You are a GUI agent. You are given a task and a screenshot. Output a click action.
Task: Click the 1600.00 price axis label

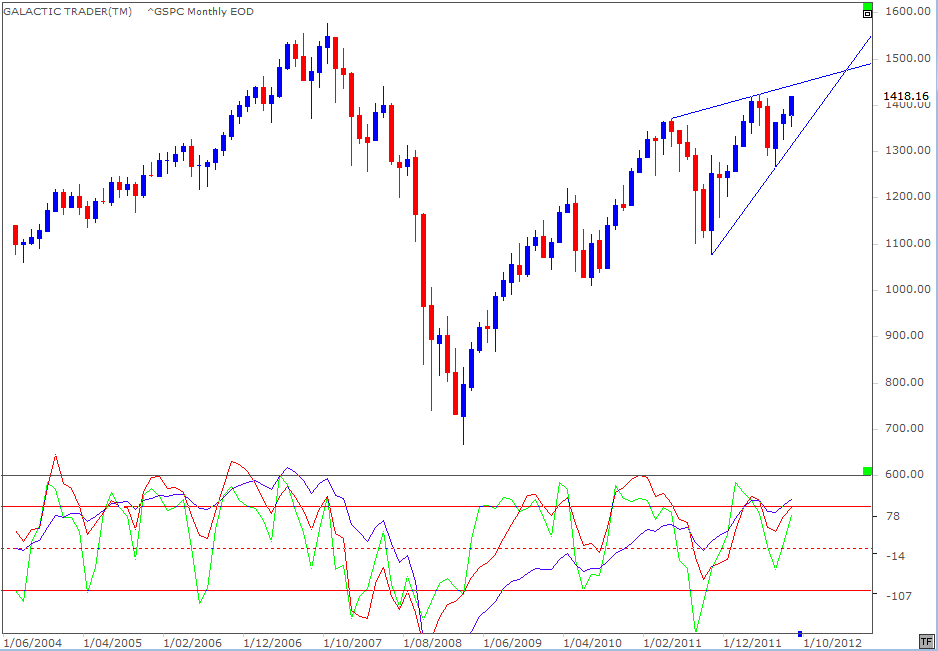pos(909,11)
